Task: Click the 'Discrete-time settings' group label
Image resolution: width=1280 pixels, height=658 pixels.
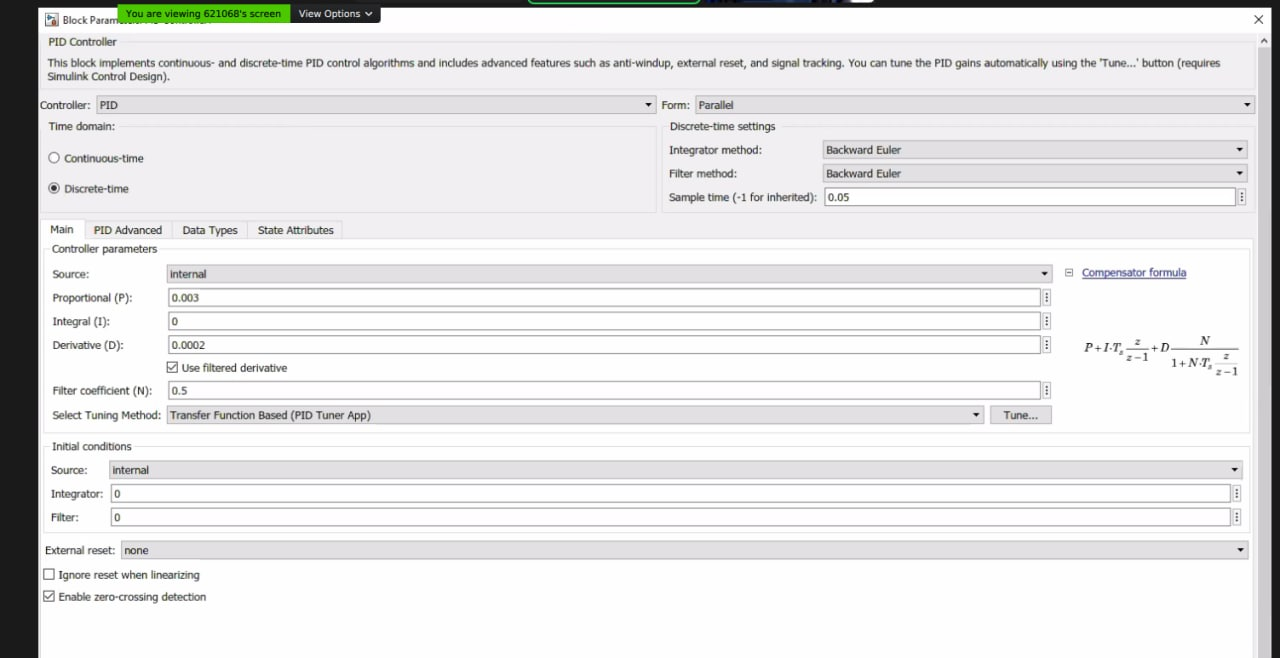Action: tap(722, 126)
